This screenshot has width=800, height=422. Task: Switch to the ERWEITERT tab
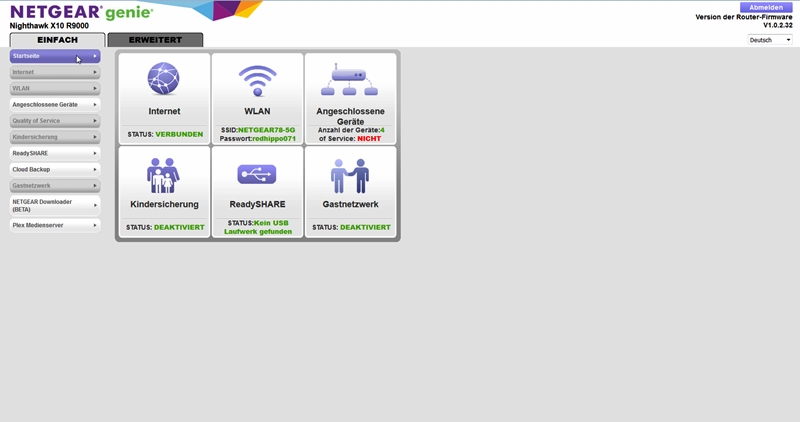tap(155, 40)
